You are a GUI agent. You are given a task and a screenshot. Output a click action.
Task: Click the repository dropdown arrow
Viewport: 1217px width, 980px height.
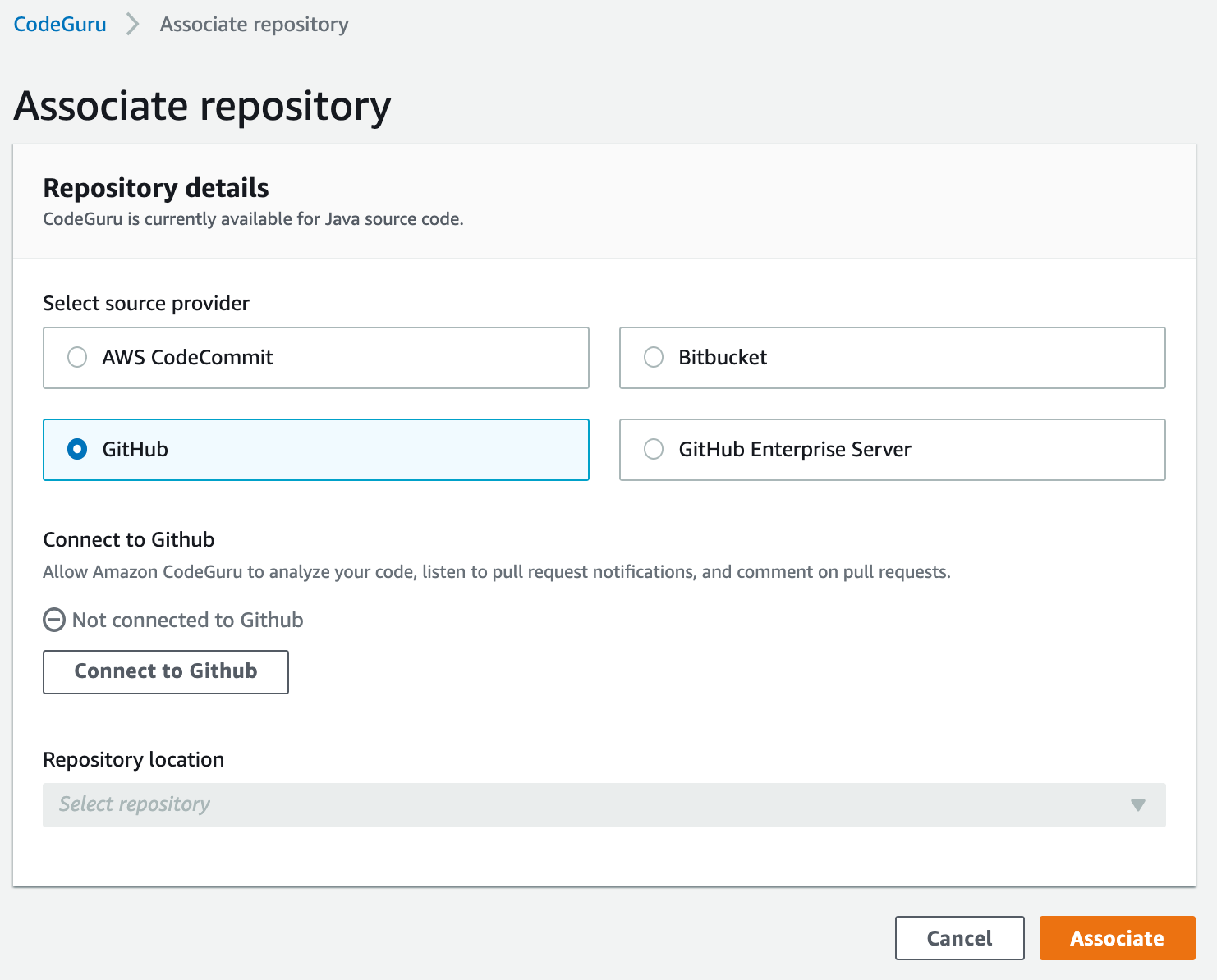[x=1138, y=805]
